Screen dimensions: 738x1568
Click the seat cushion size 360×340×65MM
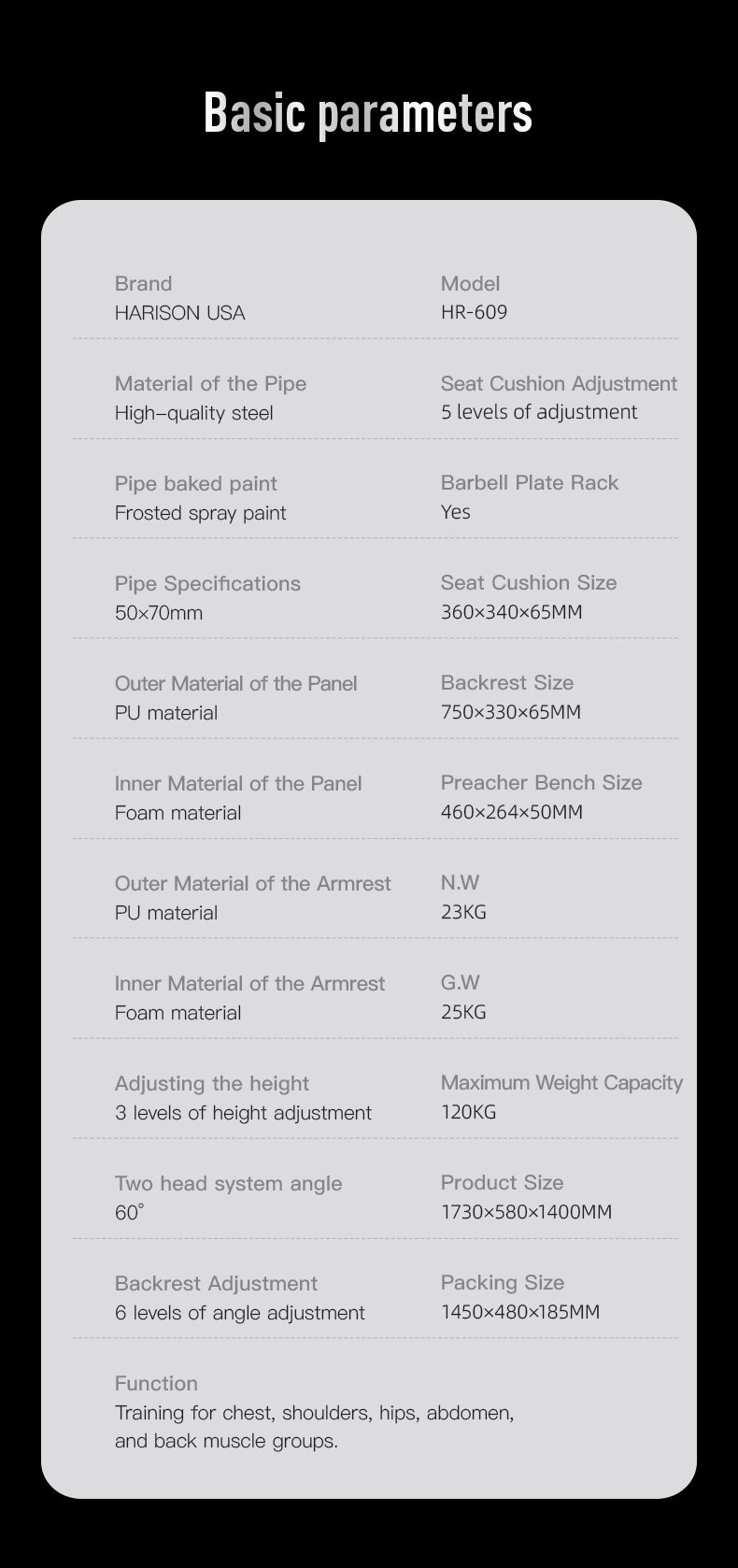(511, 612)
